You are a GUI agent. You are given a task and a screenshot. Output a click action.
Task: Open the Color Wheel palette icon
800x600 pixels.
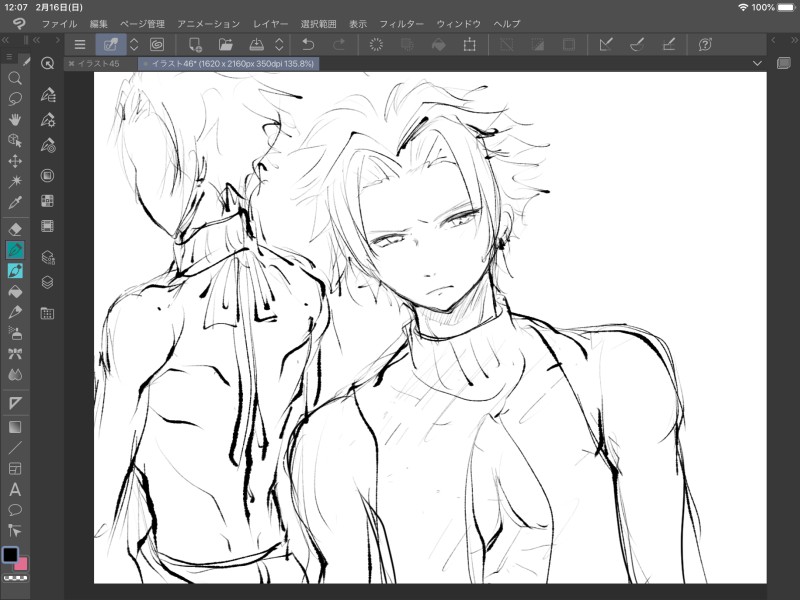(x=47, y=176)
